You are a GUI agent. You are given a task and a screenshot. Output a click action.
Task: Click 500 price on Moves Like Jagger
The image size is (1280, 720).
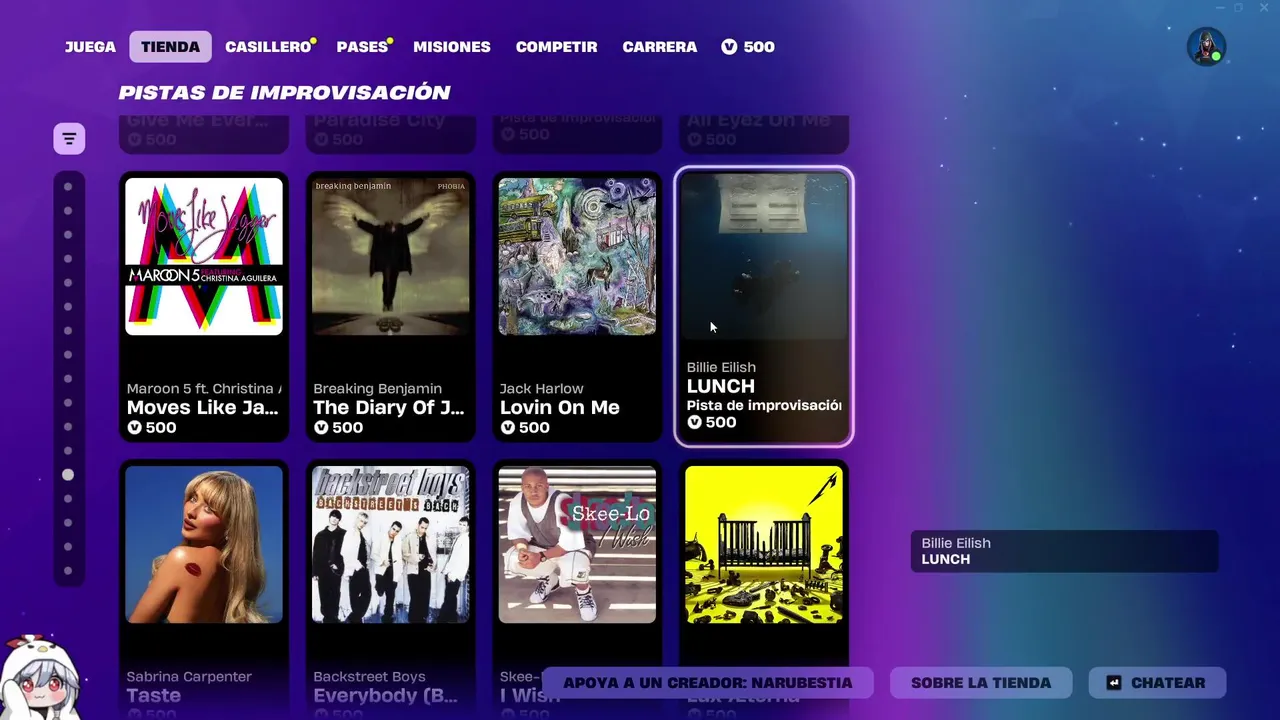152,428
